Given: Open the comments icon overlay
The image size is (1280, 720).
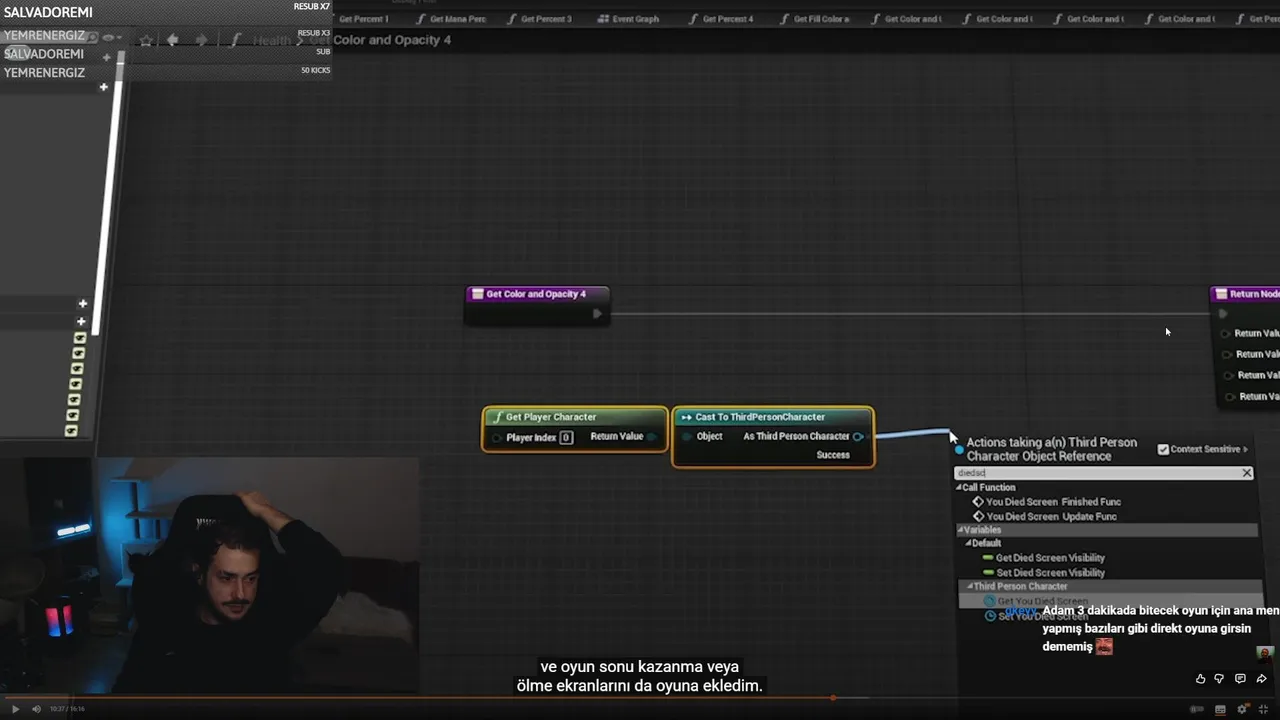Looking at the screenshot, I should point(1240,679).
